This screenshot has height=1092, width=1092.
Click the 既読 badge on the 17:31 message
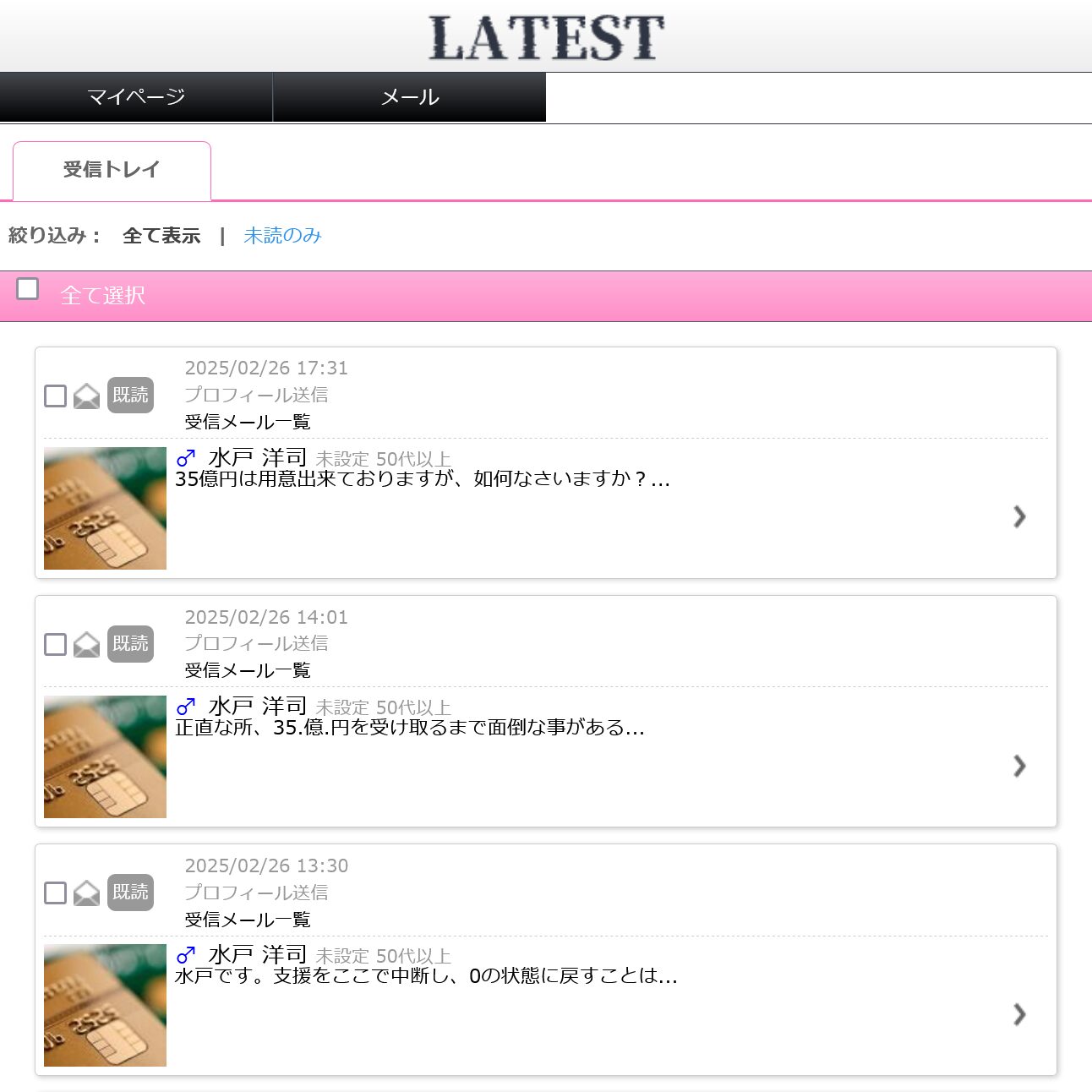[130, 395]
